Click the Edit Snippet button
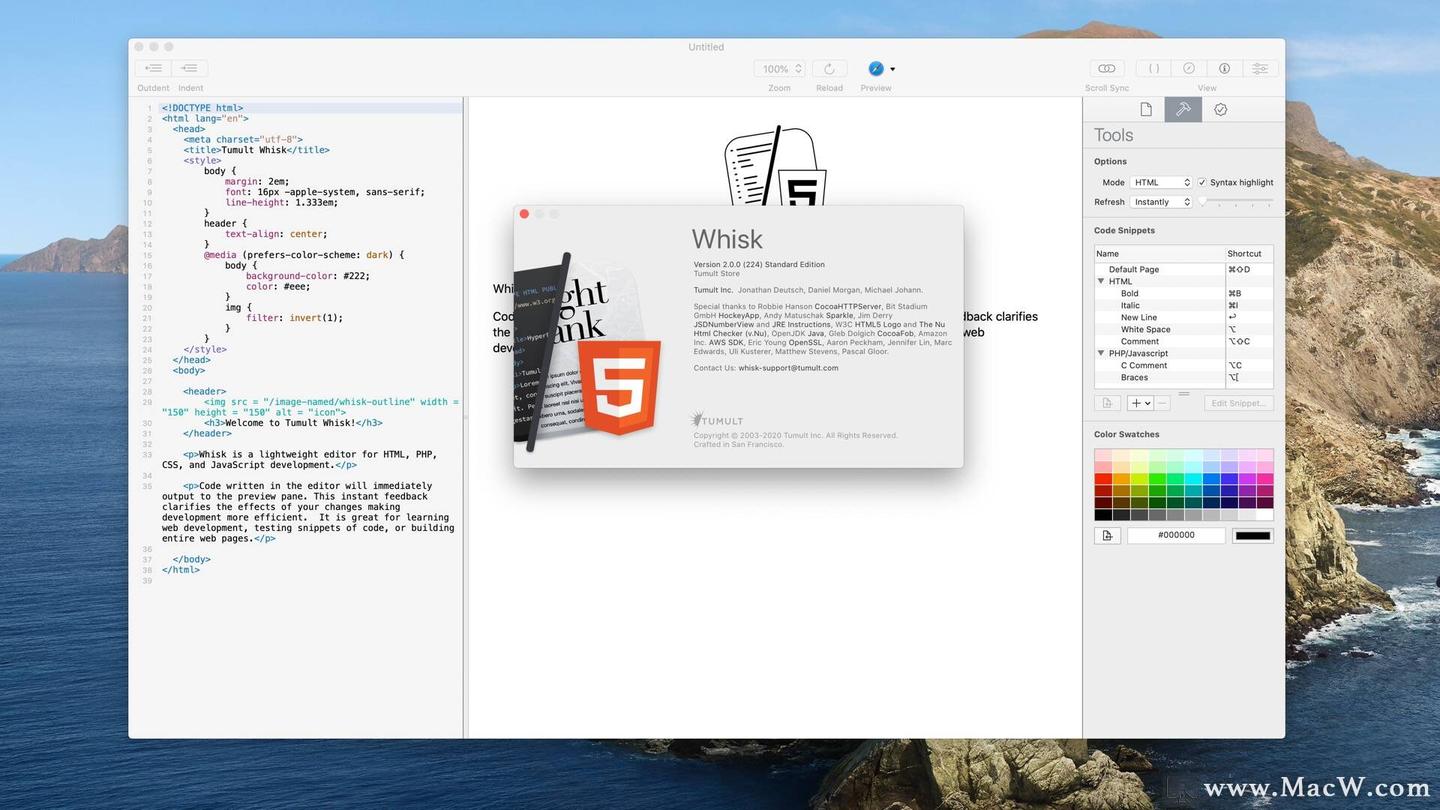This screenshot has height=810, width=1440. click(x=1237, y=403)
